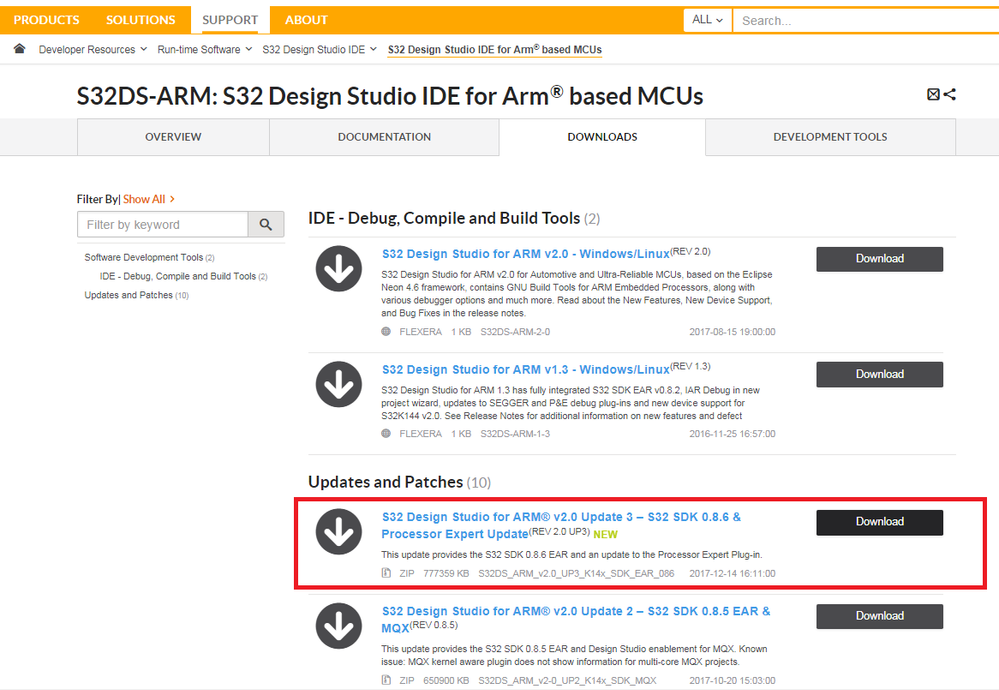The image size is (999, 690).
Task: Download Update 3 SDK 0.8.6 package
Action: [880, 522]
